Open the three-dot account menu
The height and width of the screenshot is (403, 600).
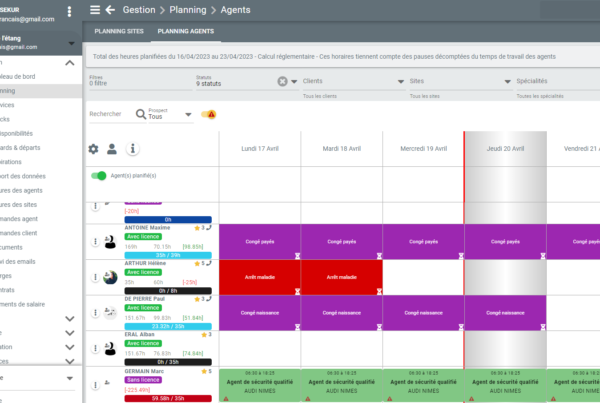(x=69, y=11)
